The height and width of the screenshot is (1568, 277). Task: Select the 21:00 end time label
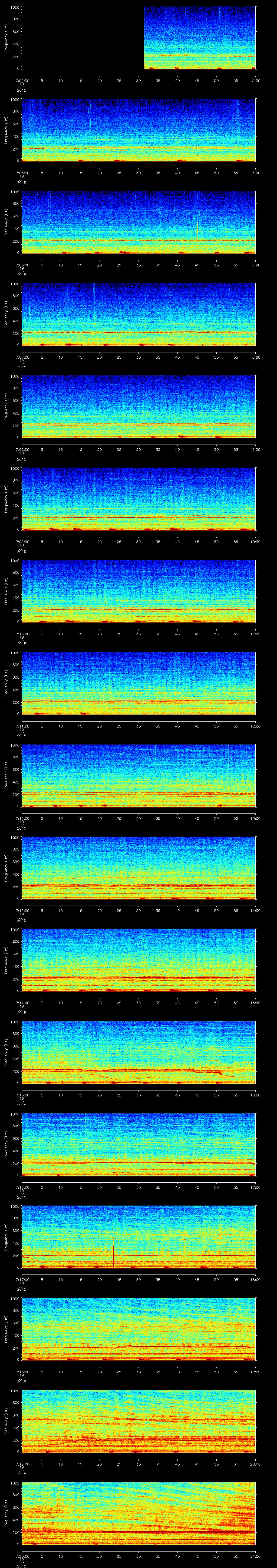[255, 1556]
